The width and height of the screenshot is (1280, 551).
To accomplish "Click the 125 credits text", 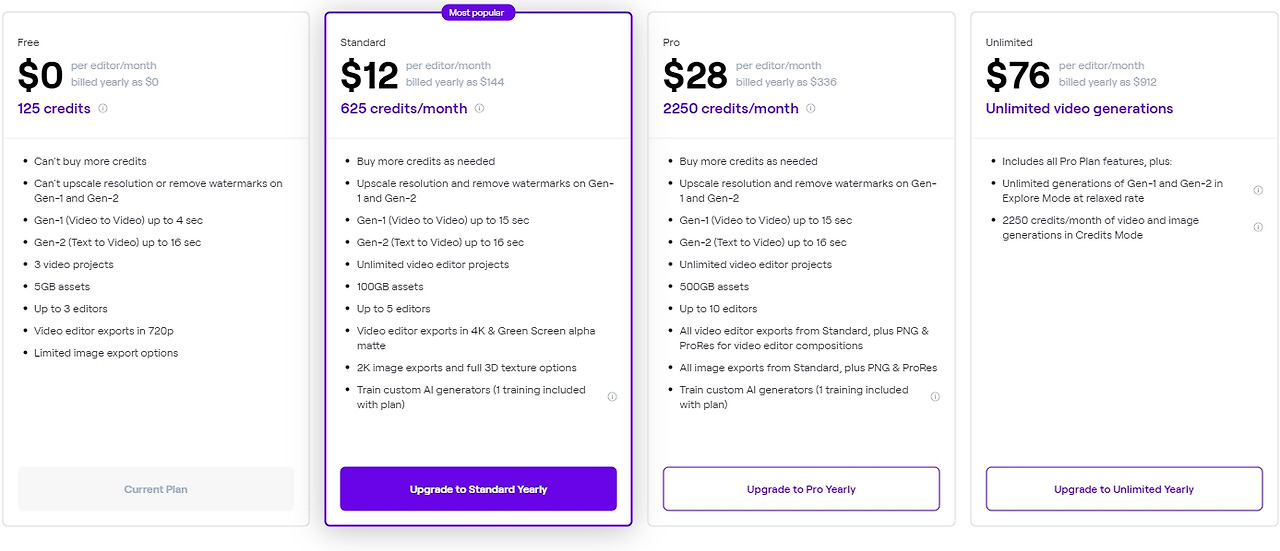I will point(54,109).
